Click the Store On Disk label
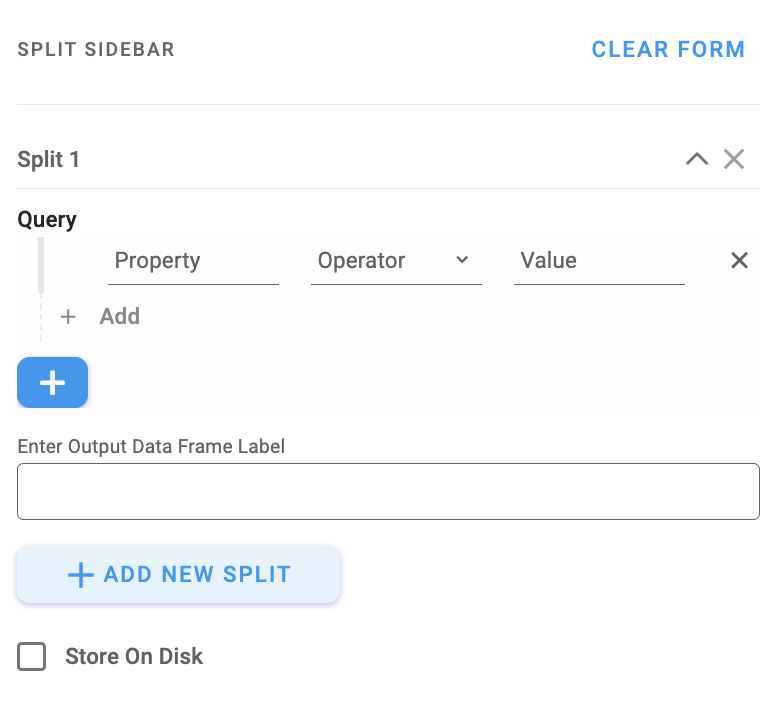The width and height of the screenshot is (782, 708). (x=134, y=657)
